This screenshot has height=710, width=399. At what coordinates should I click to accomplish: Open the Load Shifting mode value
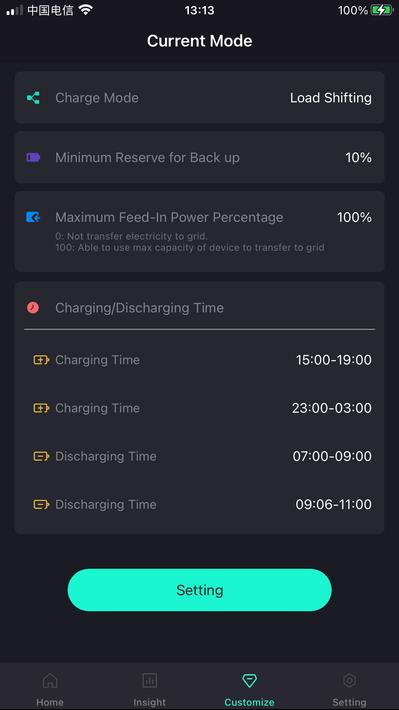coord(331,98)
